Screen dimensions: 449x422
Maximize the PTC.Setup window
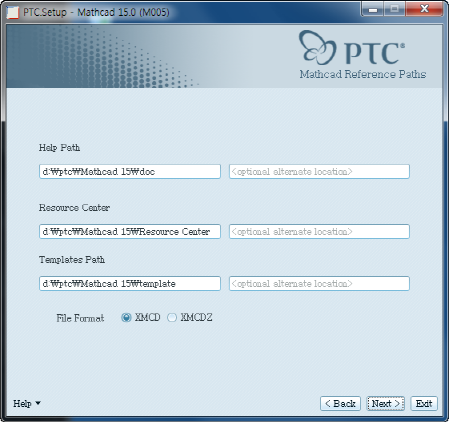395,9
